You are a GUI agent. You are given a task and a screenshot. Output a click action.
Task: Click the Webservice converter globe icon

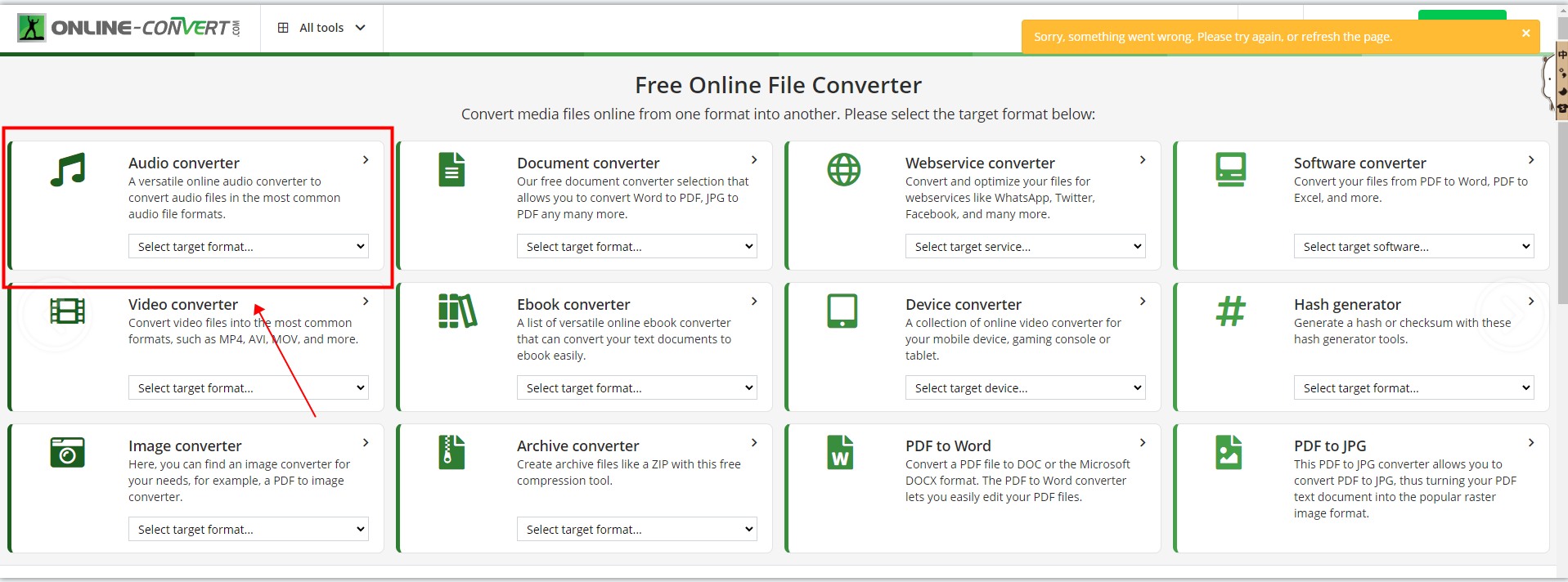843,170
